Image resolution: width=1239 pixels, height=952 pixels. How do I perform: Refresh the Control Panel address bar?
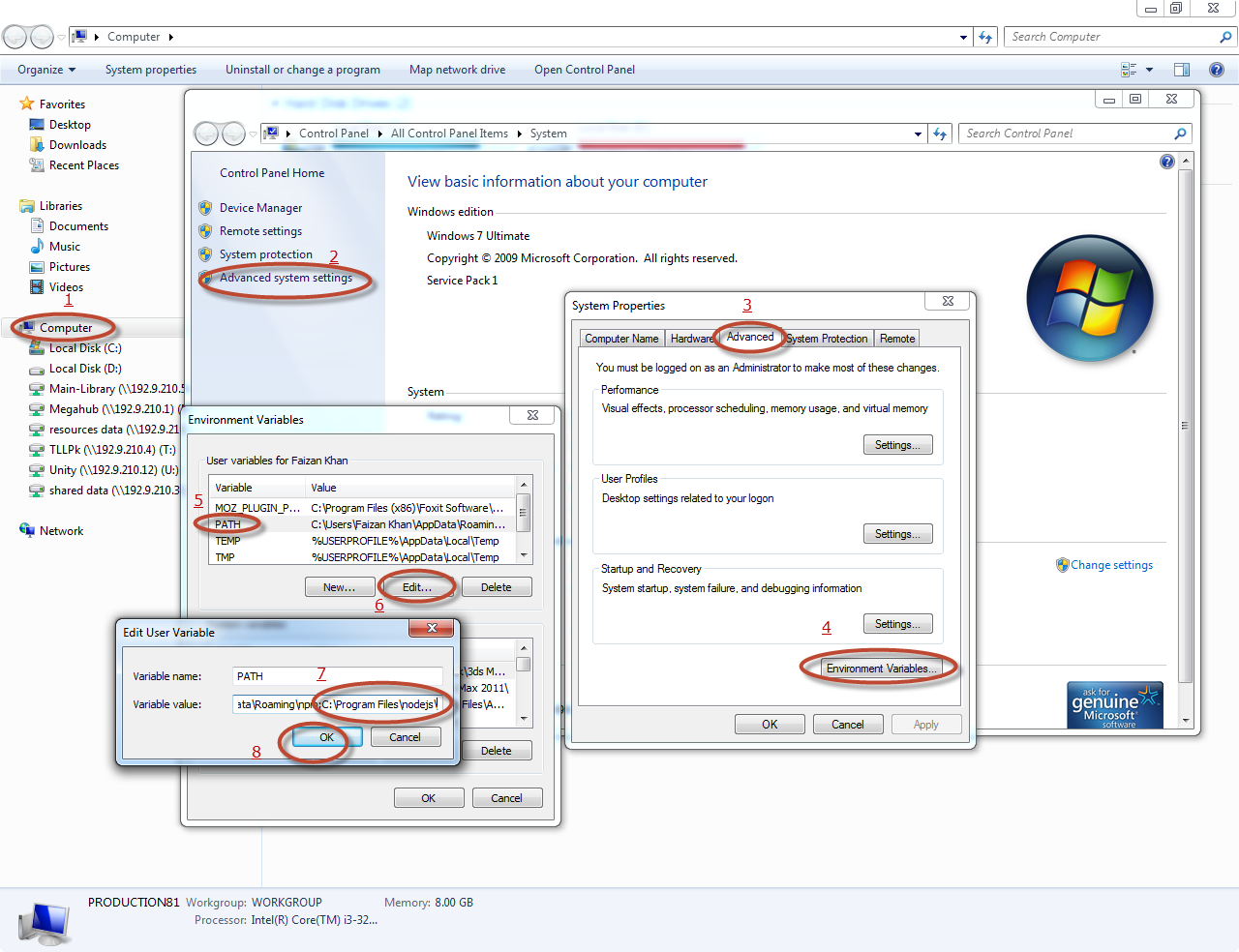click(940, 134)
